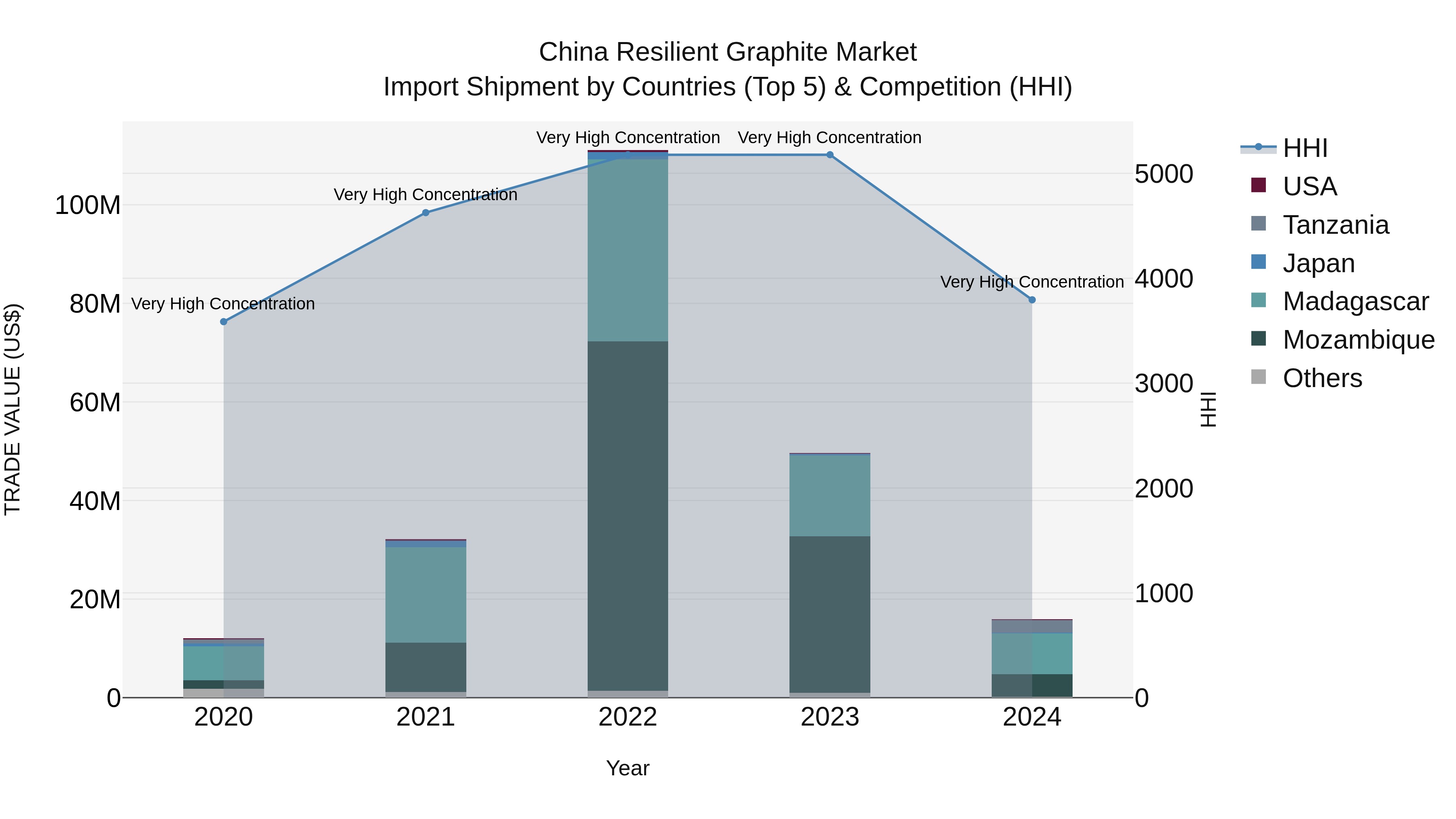Click the Year axis title
Screen dimensions: 1456x819
(x=628, y=768)
